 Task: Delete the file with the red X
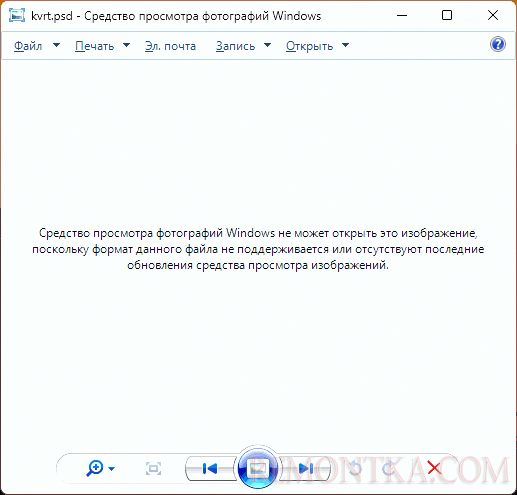[434, 468]
